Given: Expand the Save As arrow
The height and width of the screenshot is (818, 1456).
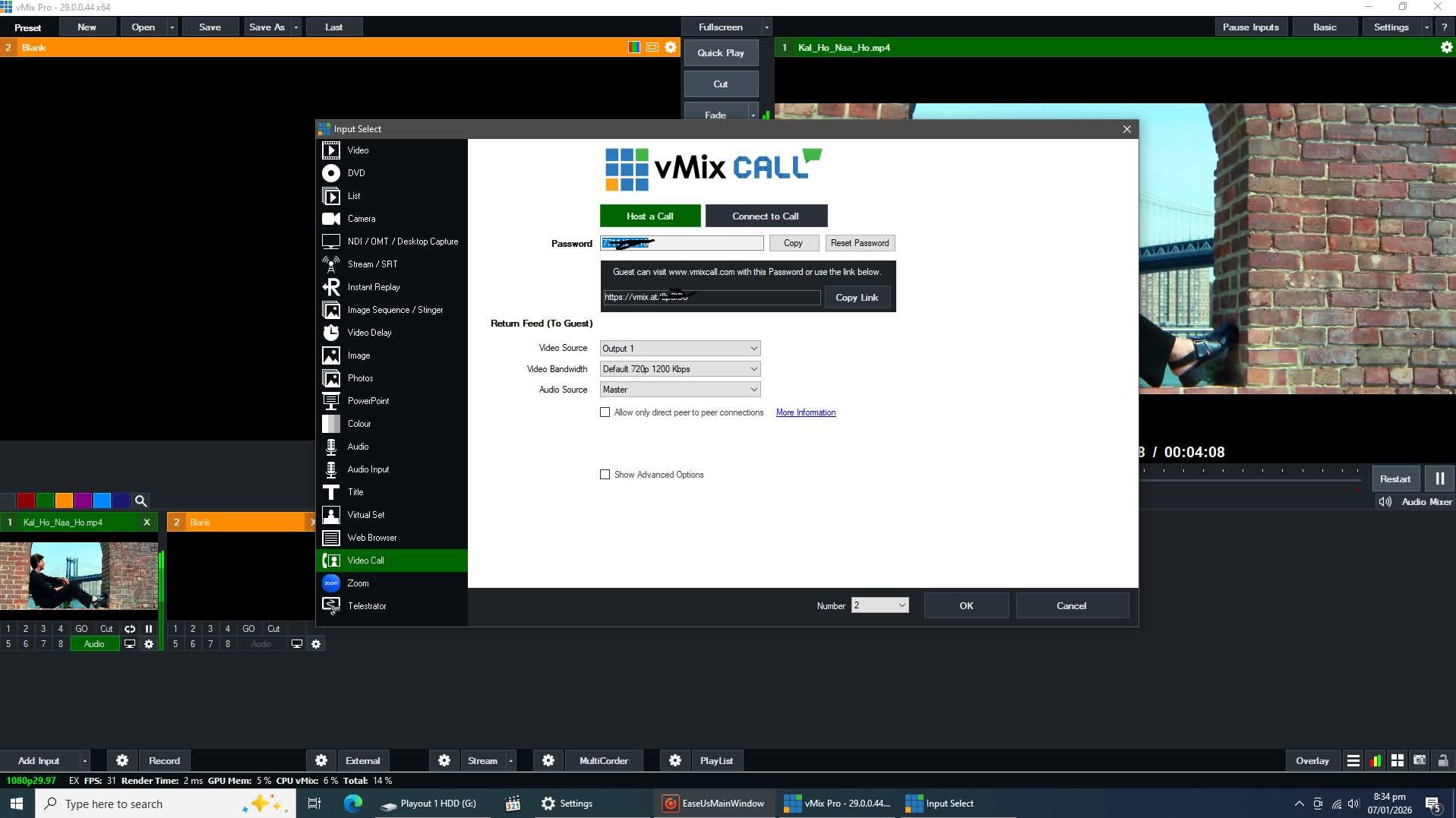Looking at the screenshot, I should (296, 27).
